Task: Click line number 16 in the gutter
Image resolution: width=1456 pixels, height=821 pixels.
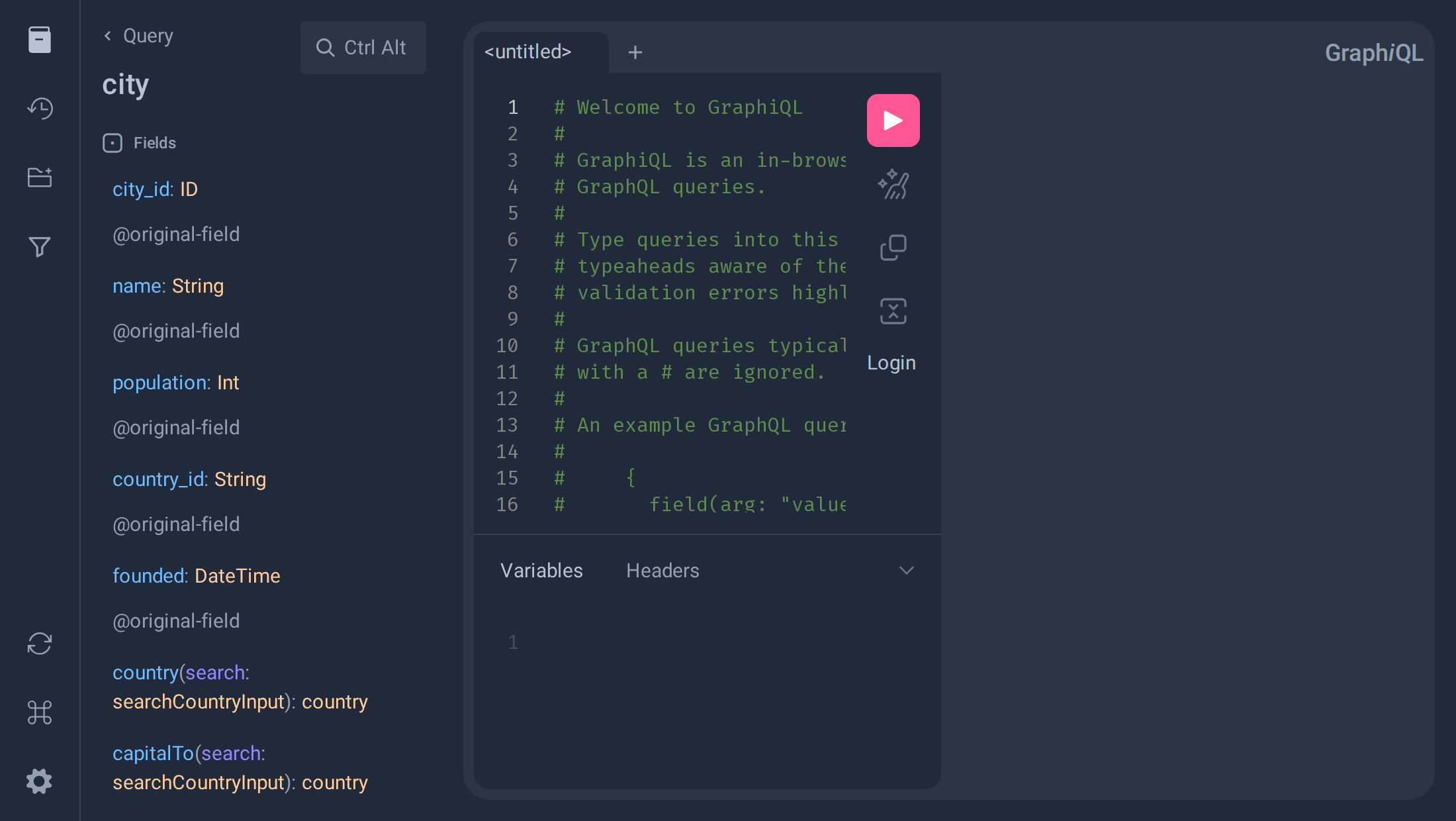Action: (x=507, y=505)
